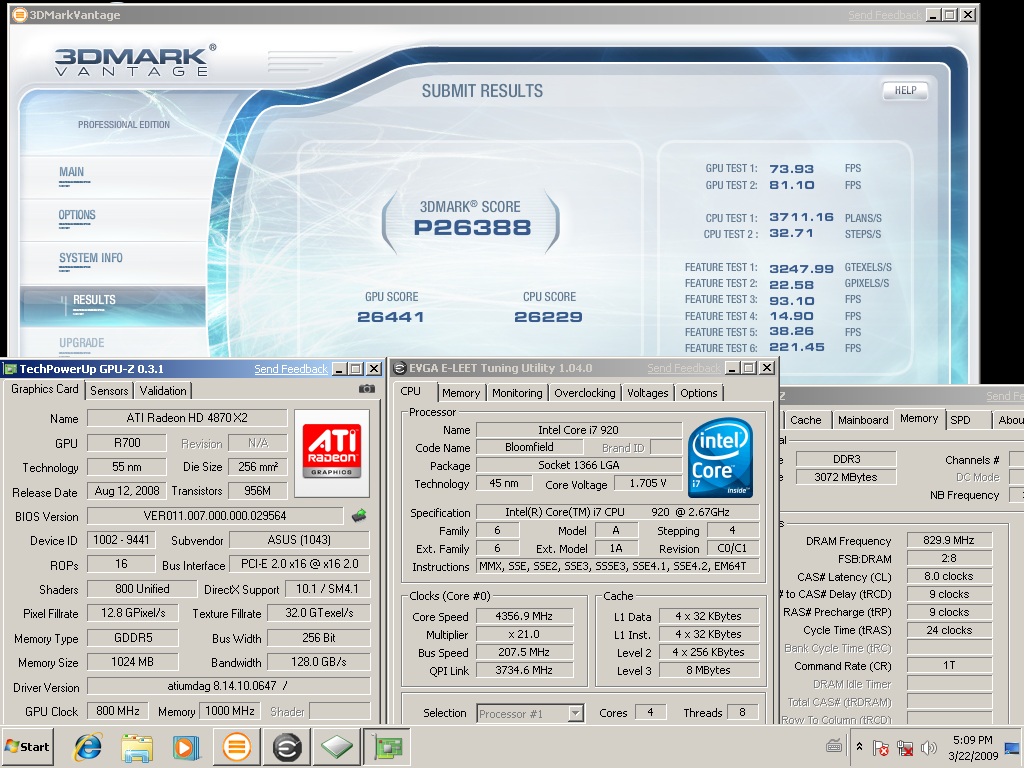The height and width of the screenshot is (768, 1025).
Task: Open the Processor #1 selection dropdown
Action: pyautogui.click(x=575, y=713)
